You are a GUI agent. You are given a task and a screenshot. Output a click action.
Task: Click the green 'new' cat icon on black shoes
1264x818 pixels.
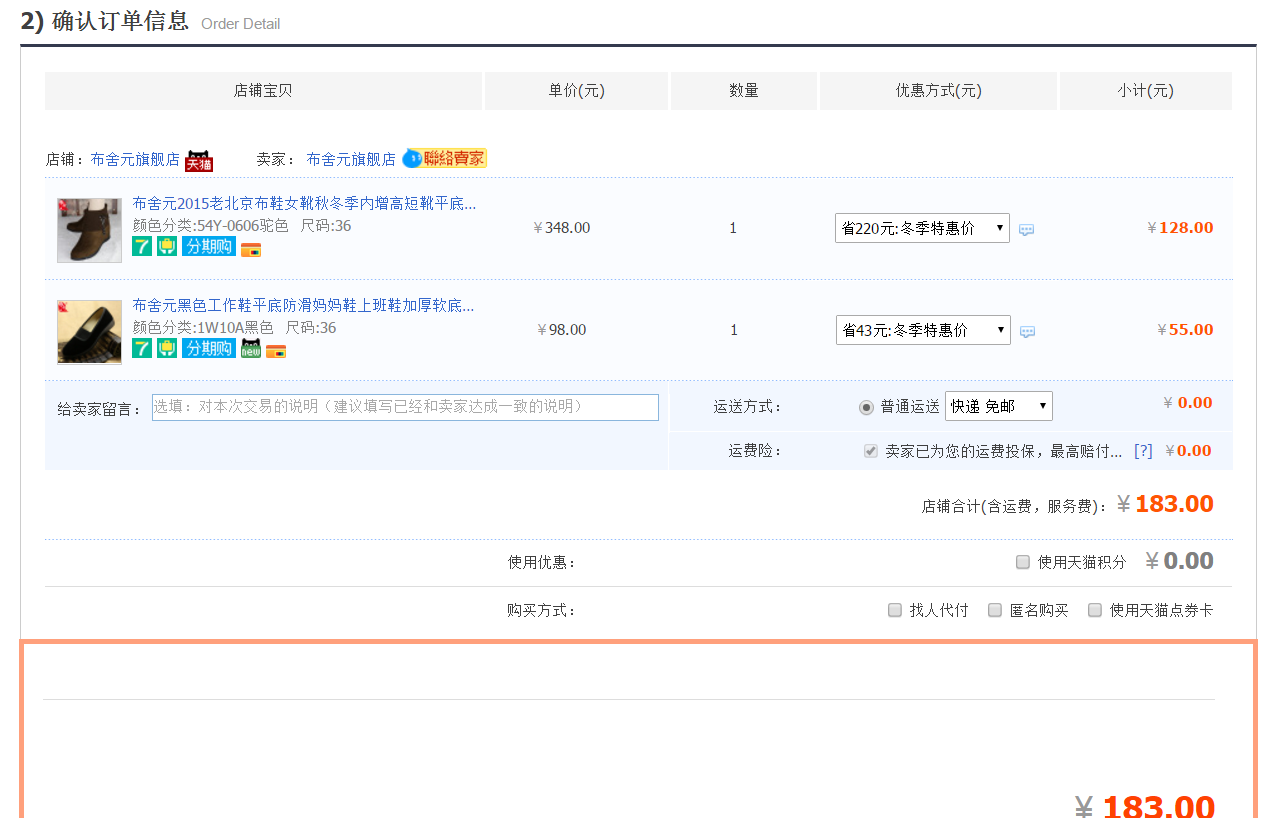[x=250, y=348]
